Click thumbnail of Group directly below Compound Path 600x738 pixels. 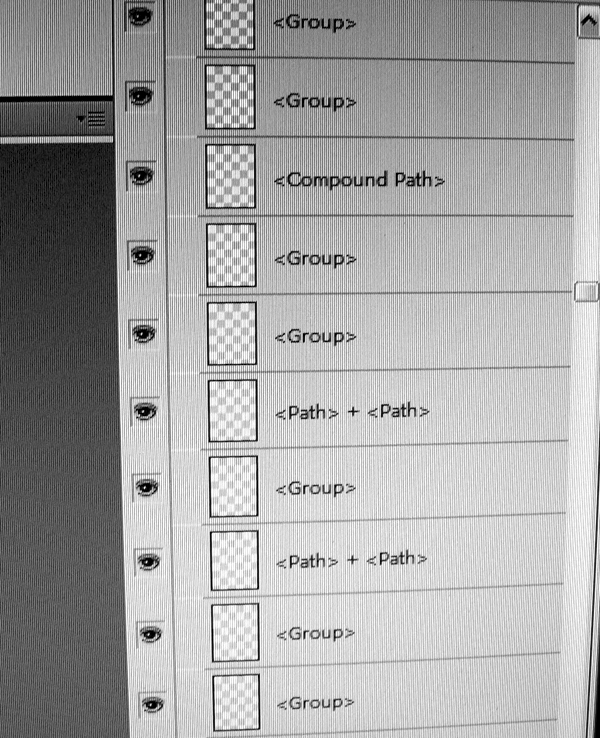(231, 255)
